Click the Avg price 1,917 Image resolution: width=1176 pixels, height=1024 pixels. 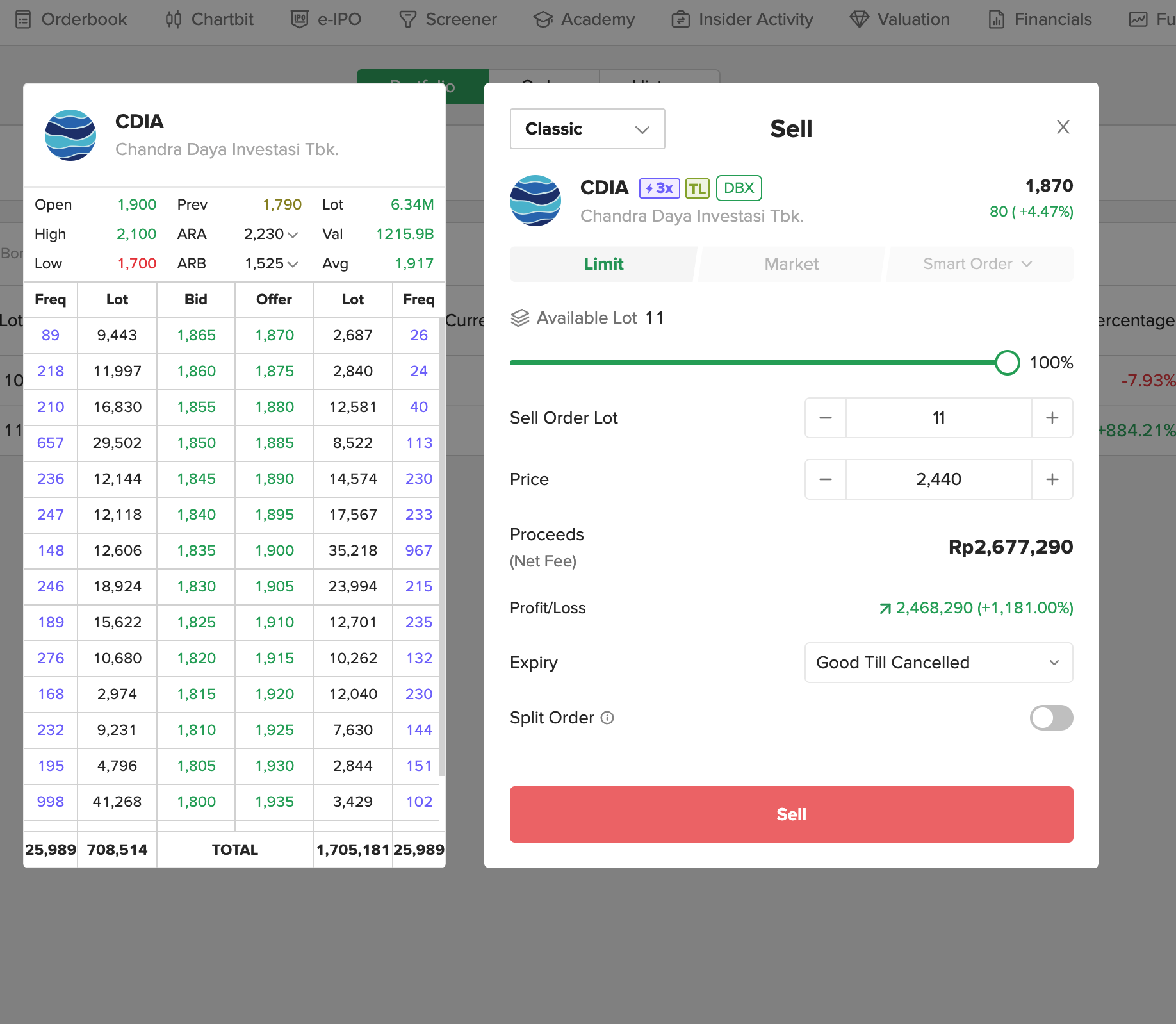pyautogui.click(x=414, y=263)
